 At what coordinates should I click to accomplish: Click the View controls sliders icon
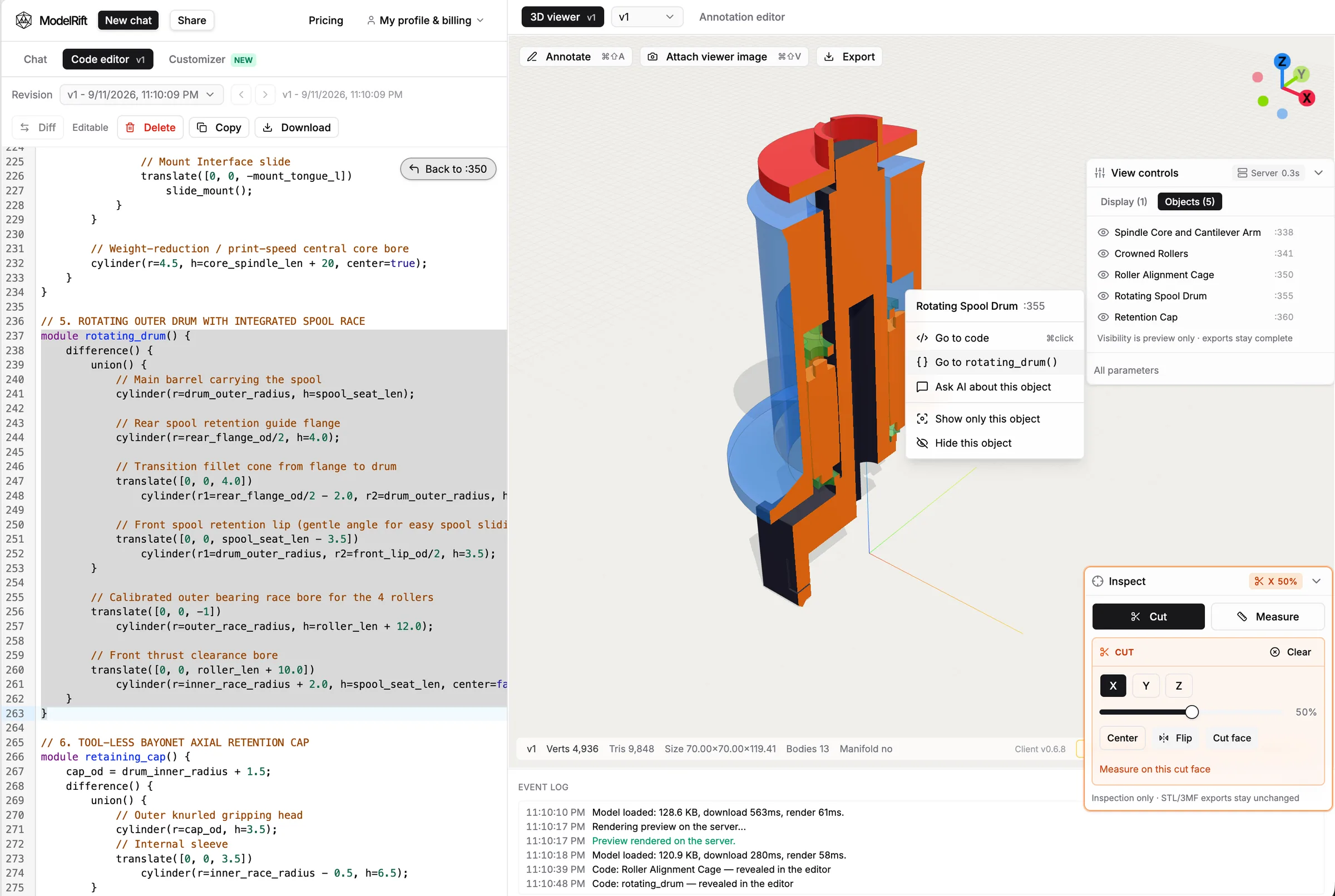(x=1100, y=172)
